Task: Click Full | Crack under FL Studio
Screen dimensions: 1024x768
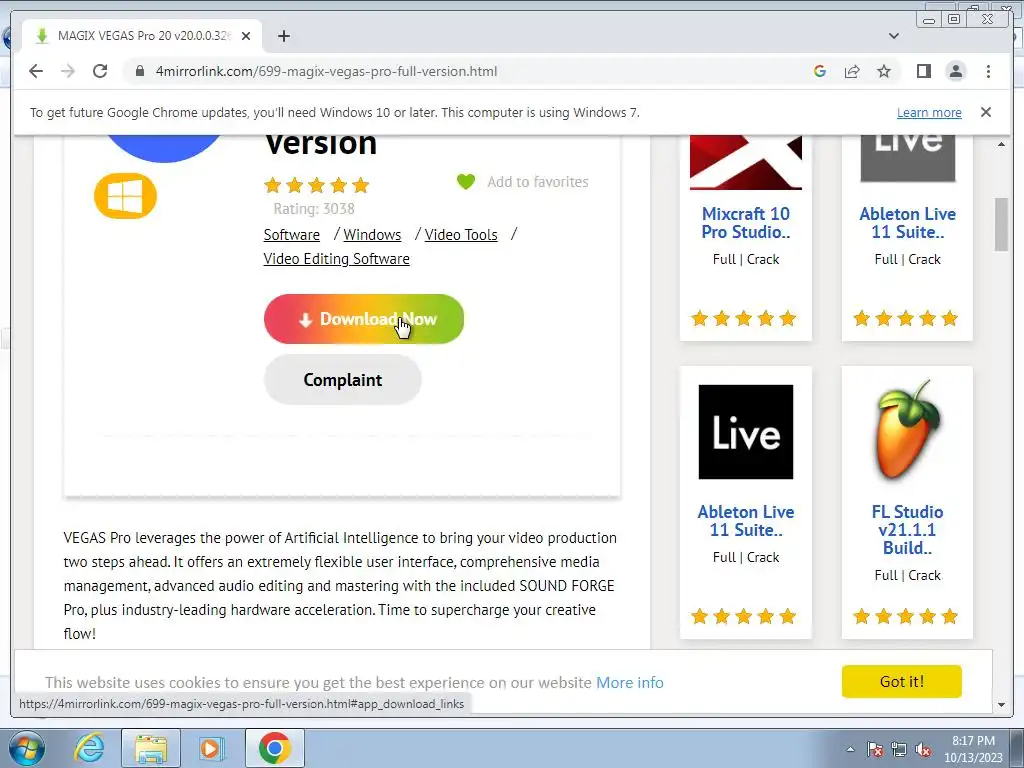Action: (907, 575)
